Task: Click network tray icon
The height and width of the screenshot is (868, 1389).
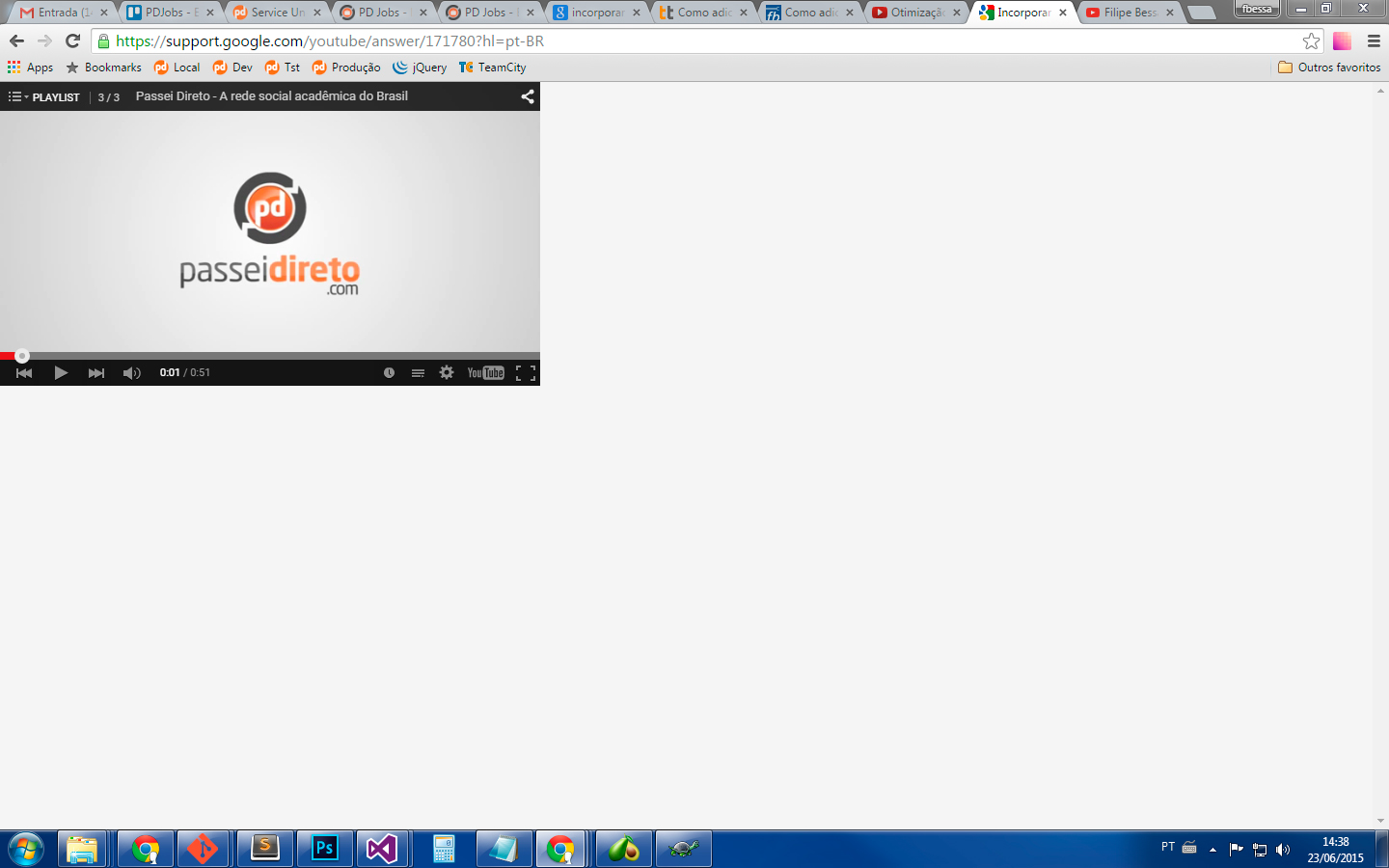Action: point(1260,850)
